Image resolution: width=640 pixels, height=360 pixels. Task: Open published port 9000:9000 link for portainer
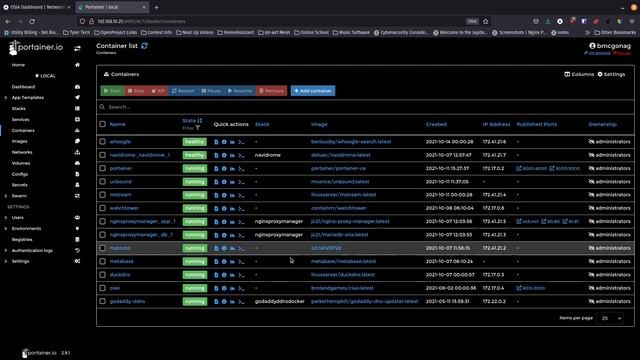point(564,168)
